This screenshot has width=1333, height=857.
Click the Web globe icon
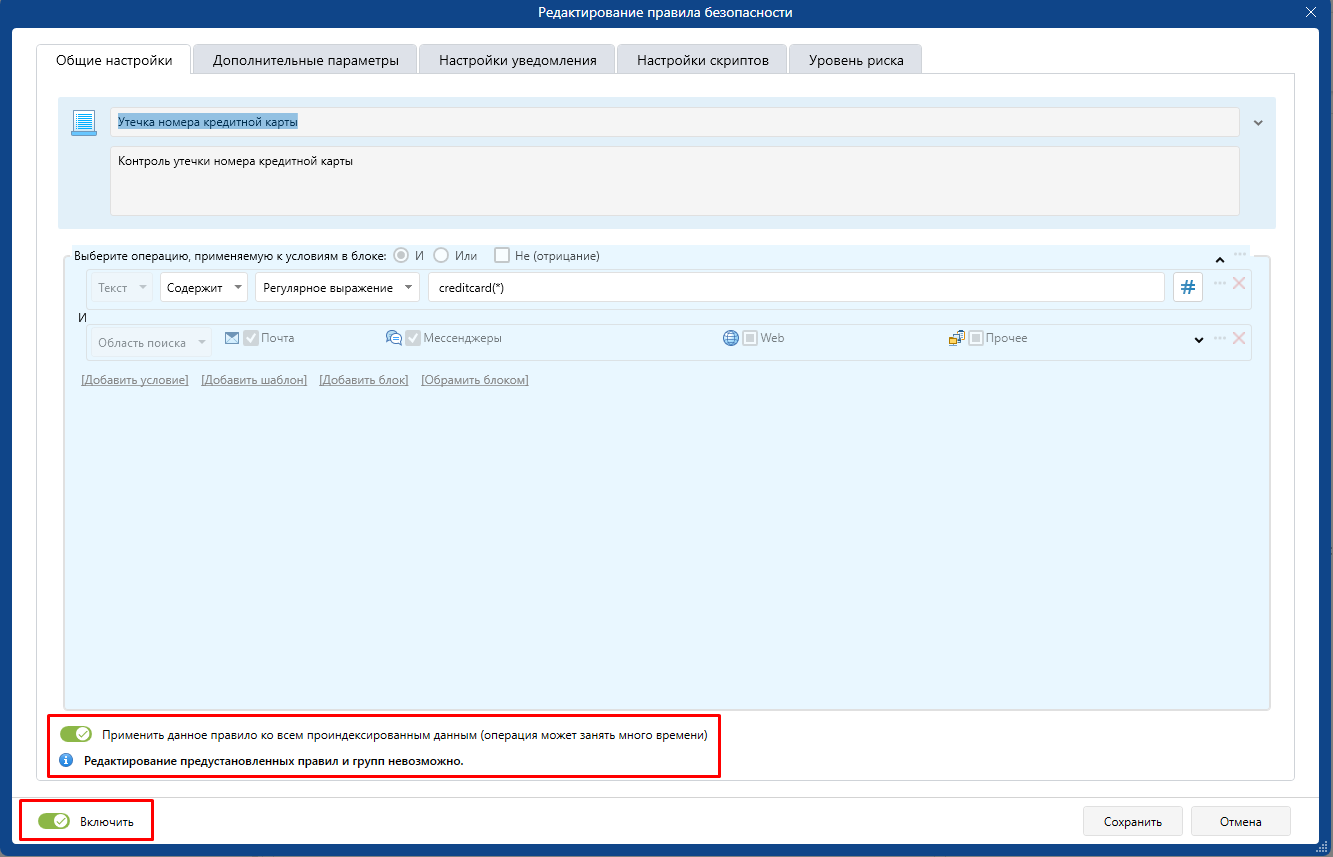coord(731,338)
